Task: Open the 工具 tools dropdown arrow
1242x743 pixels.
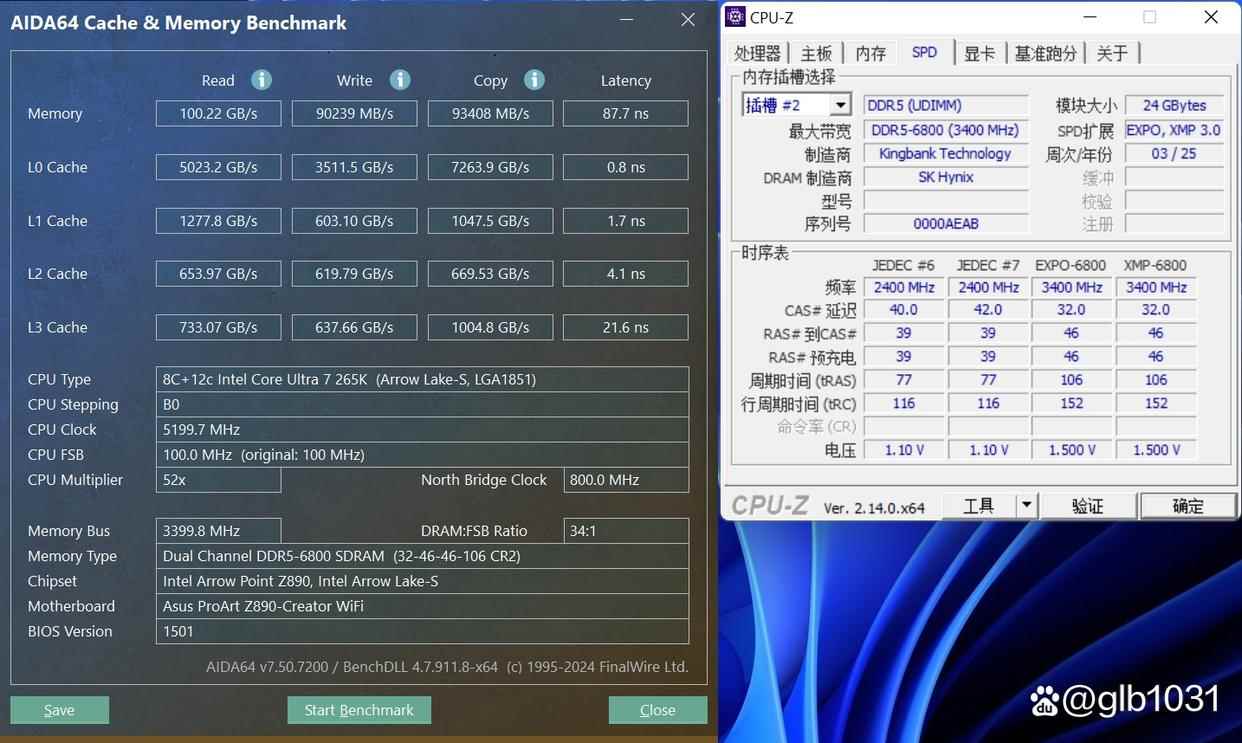Action: (x=1026, y=505)
